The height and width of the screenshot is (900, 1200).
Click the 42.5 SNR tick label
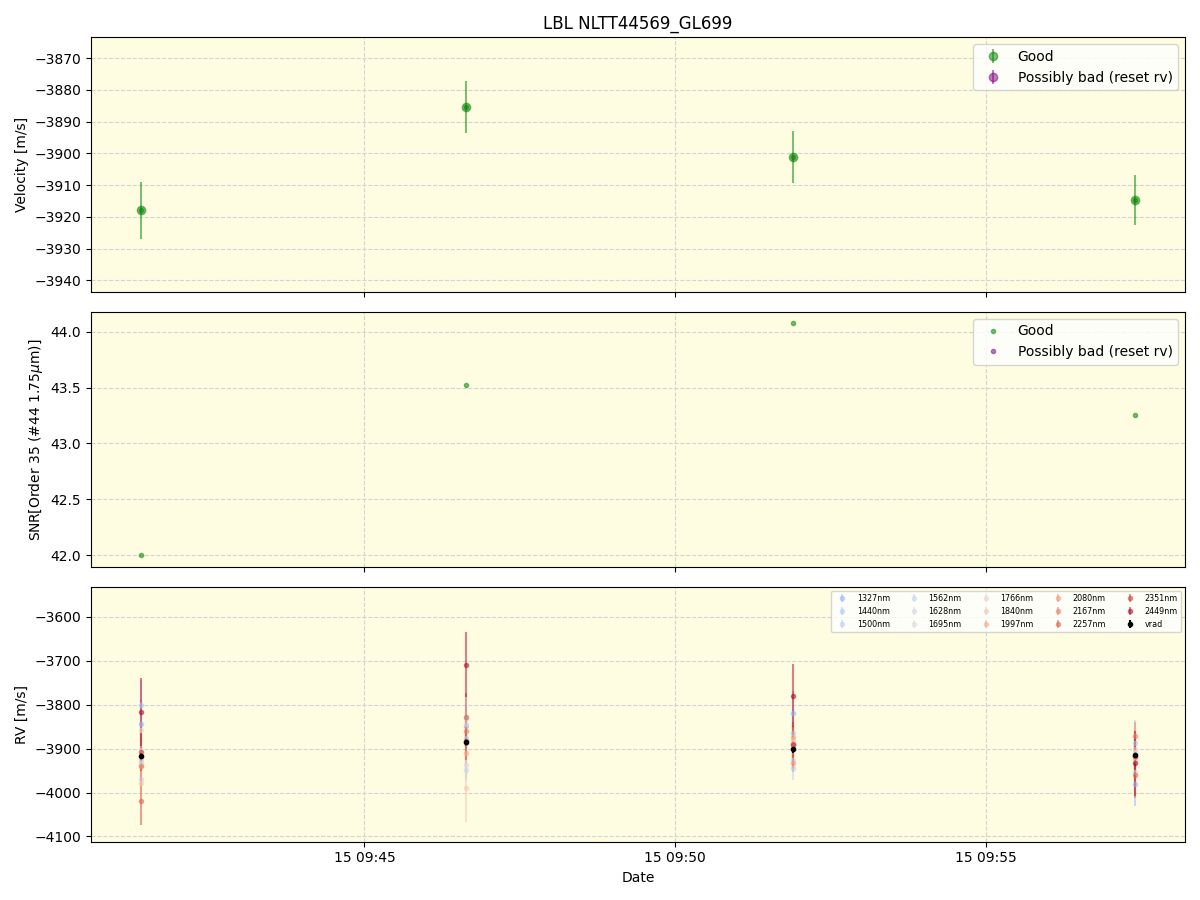pos(68,499)
